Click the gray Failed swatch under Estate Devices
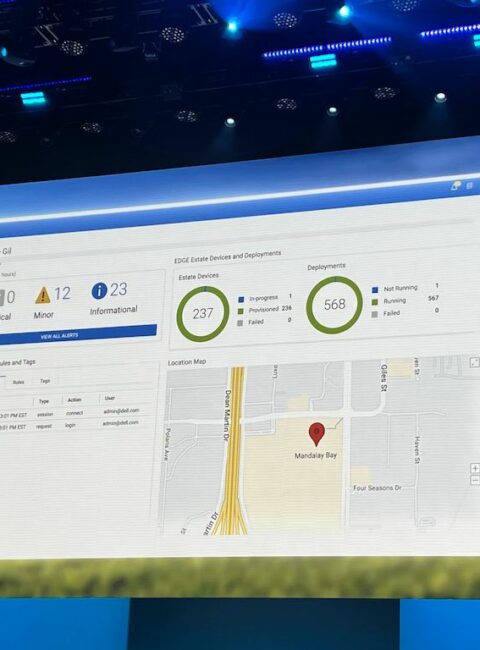The image size is (480, 650). (x=240, y=323)
